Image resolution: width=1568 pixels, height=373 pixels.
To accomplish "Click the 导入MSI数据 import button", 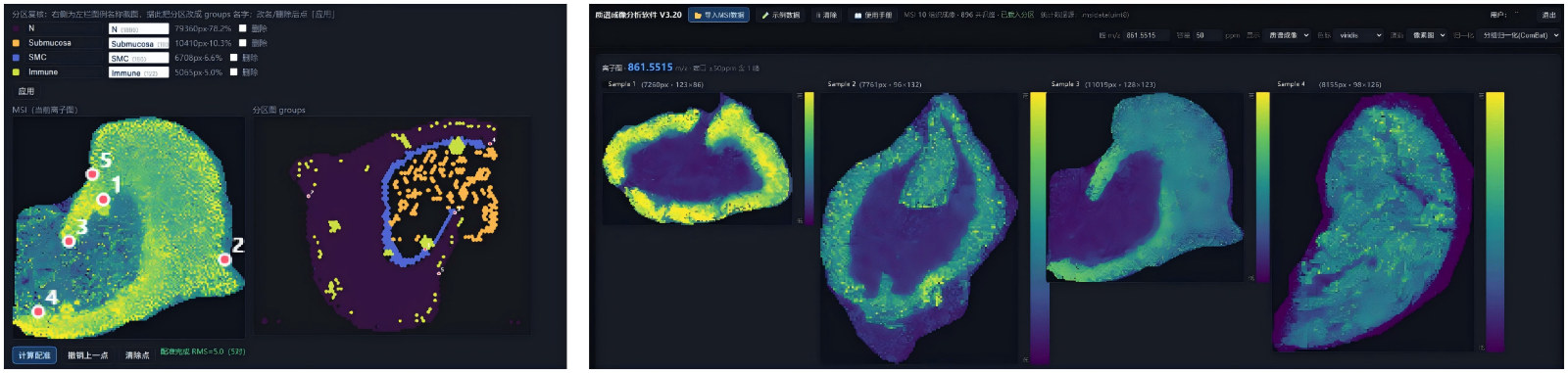I will click(718, 15).
